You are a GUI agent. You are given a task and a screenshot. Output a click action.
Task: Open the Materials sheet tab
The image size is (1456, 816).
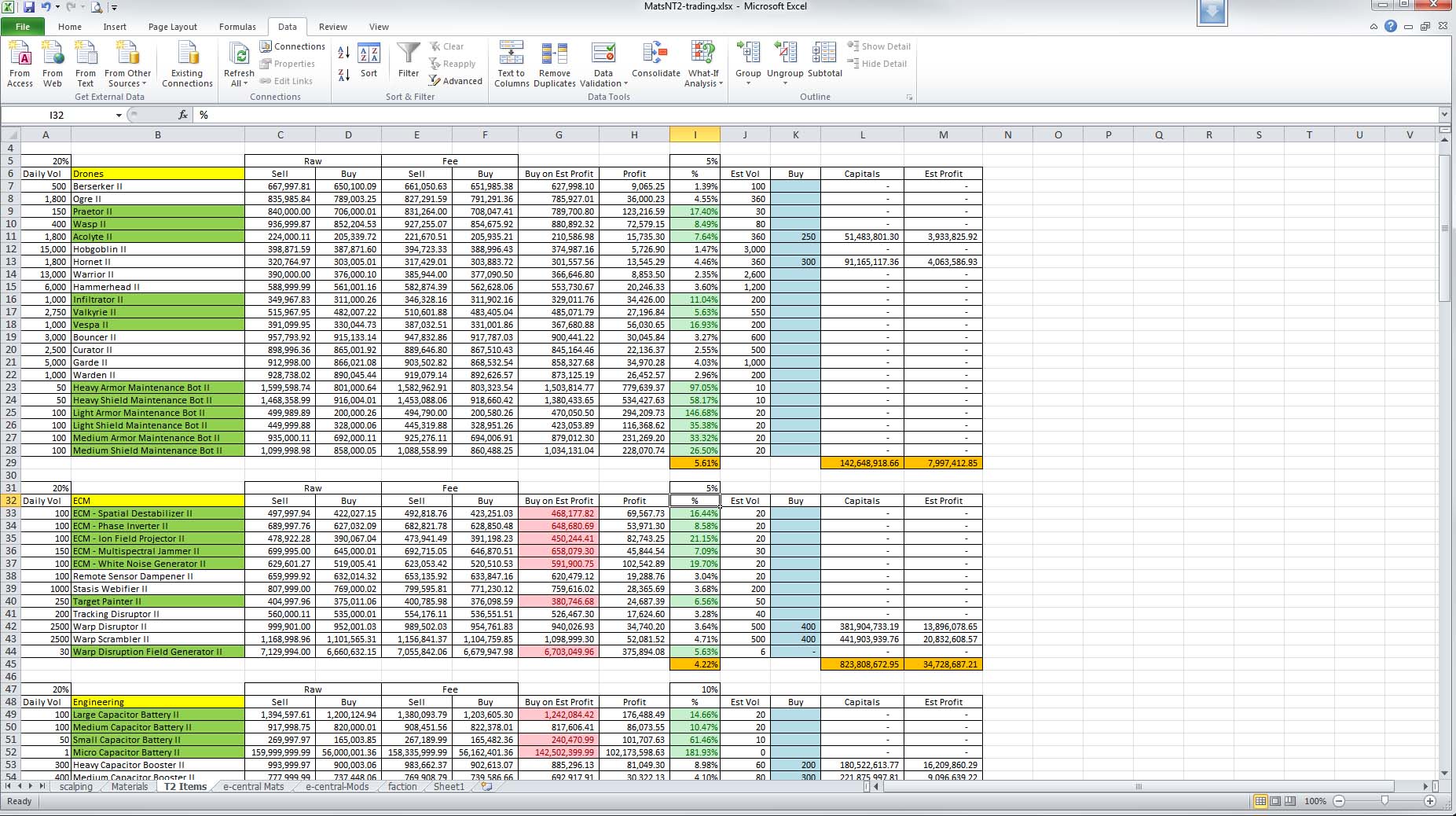tap(130, 786)
